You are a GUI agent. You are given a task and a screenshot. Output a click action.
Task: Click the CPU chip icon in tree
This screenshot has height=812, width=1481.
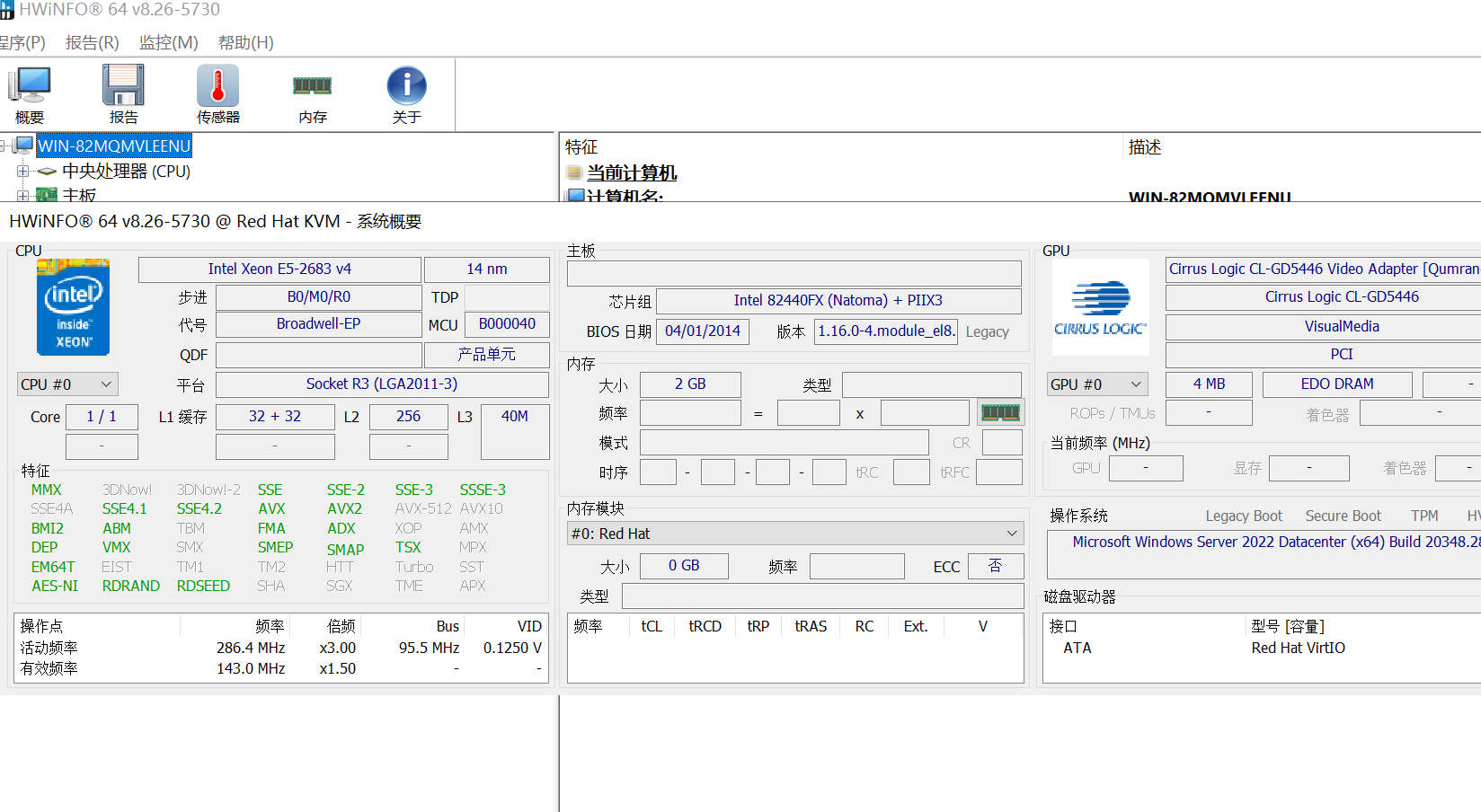pyautogui.click(x=47, y=171)
